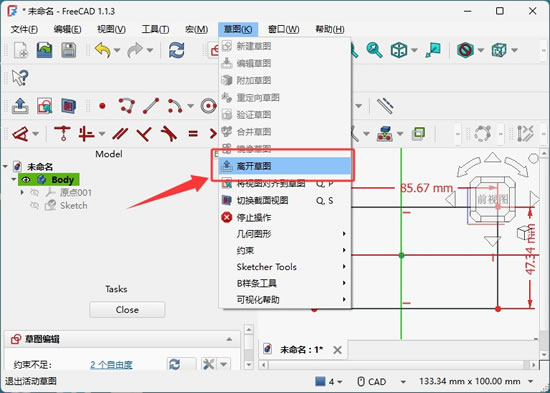Click the horizontal scrollbar below the viewport
550x393 pixels.
click(398, 365)
